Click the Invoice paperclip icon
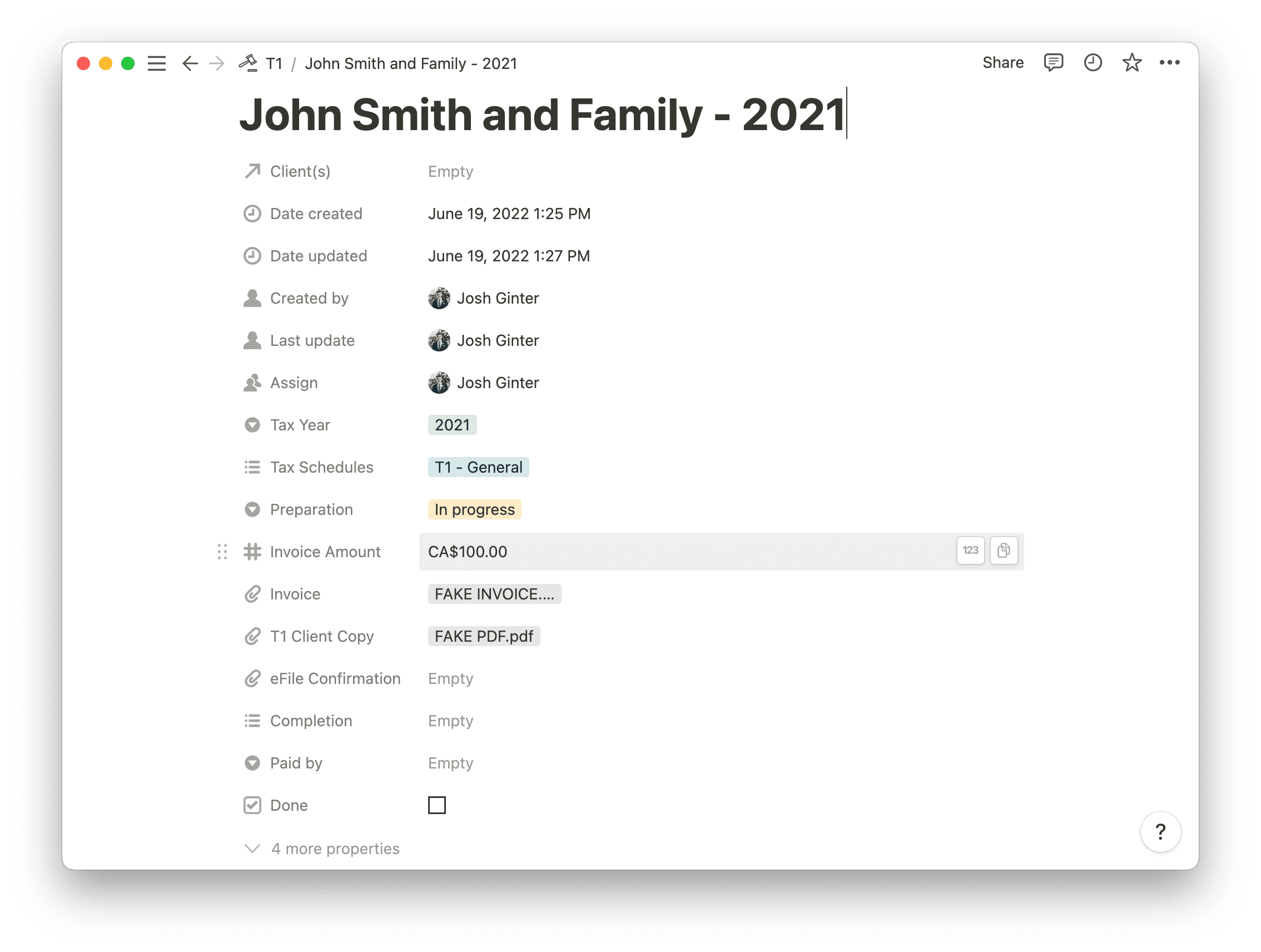 coord(252,593)
